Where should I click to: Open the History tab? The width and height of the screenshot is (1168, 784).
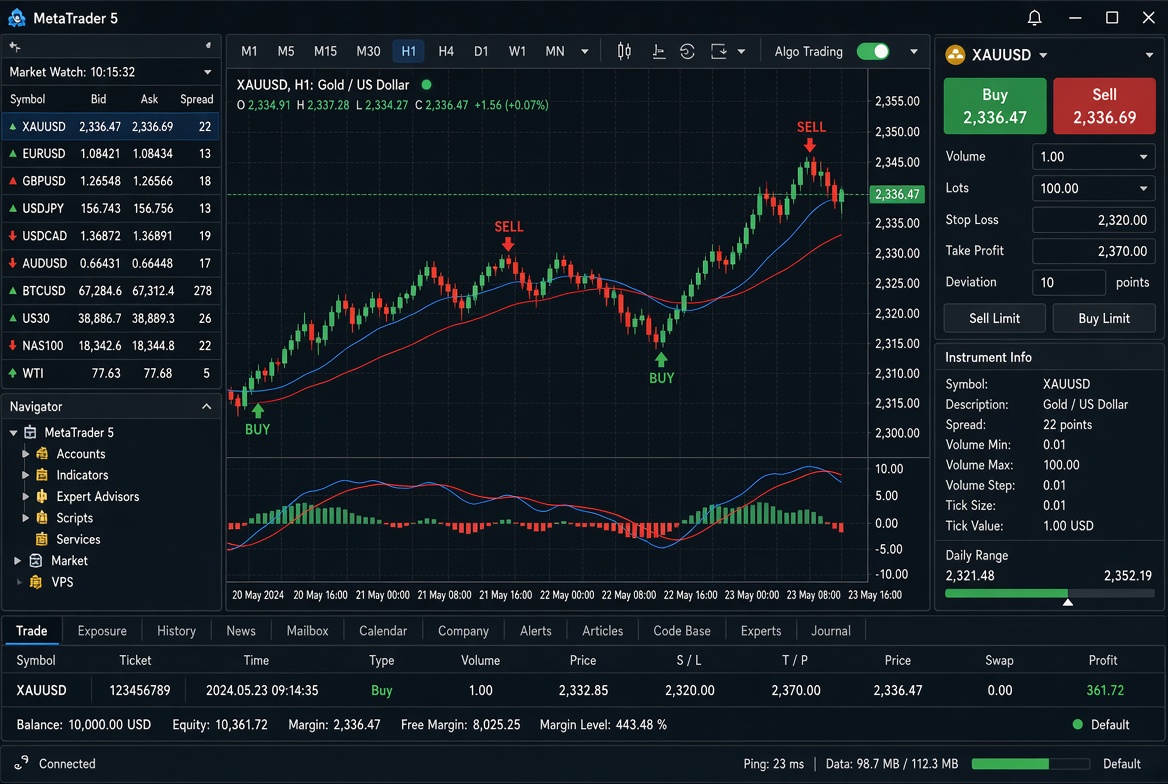[177, 630]
